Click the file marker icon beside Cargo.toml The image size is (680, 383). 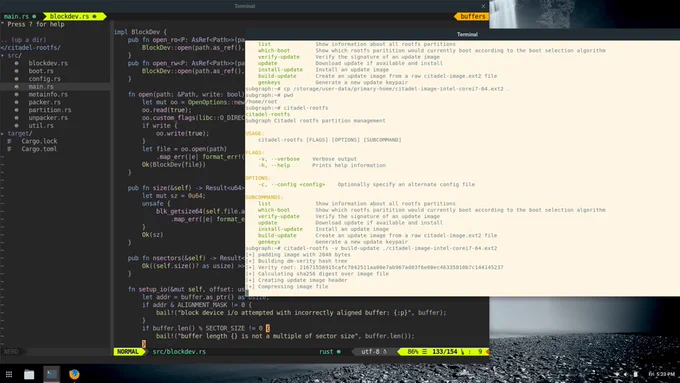tap(9, 149)
